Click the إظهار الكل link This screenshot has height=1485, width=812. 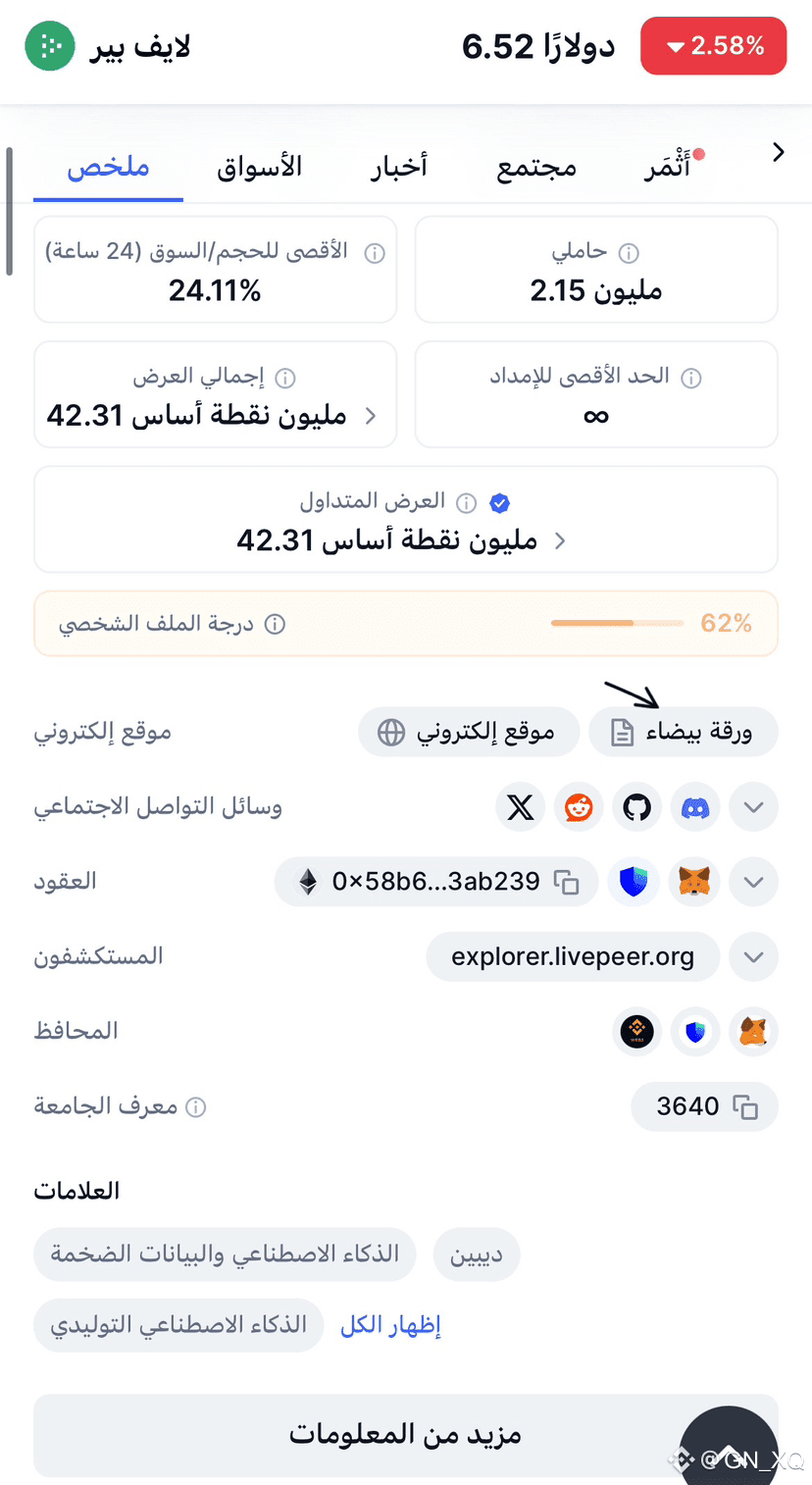(390, 1325)
